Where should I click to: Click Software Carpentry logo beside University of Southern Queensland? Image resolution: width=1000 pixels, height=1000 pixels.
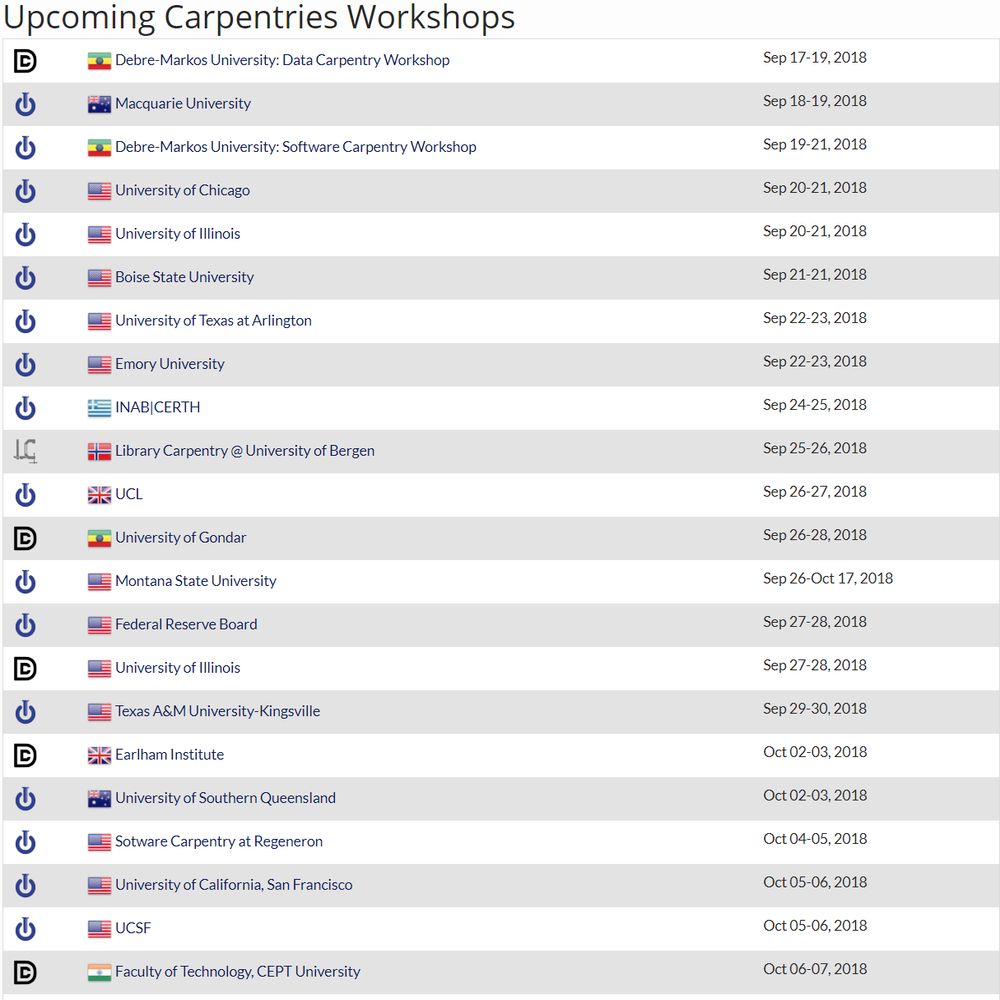[x=25, y=798]
